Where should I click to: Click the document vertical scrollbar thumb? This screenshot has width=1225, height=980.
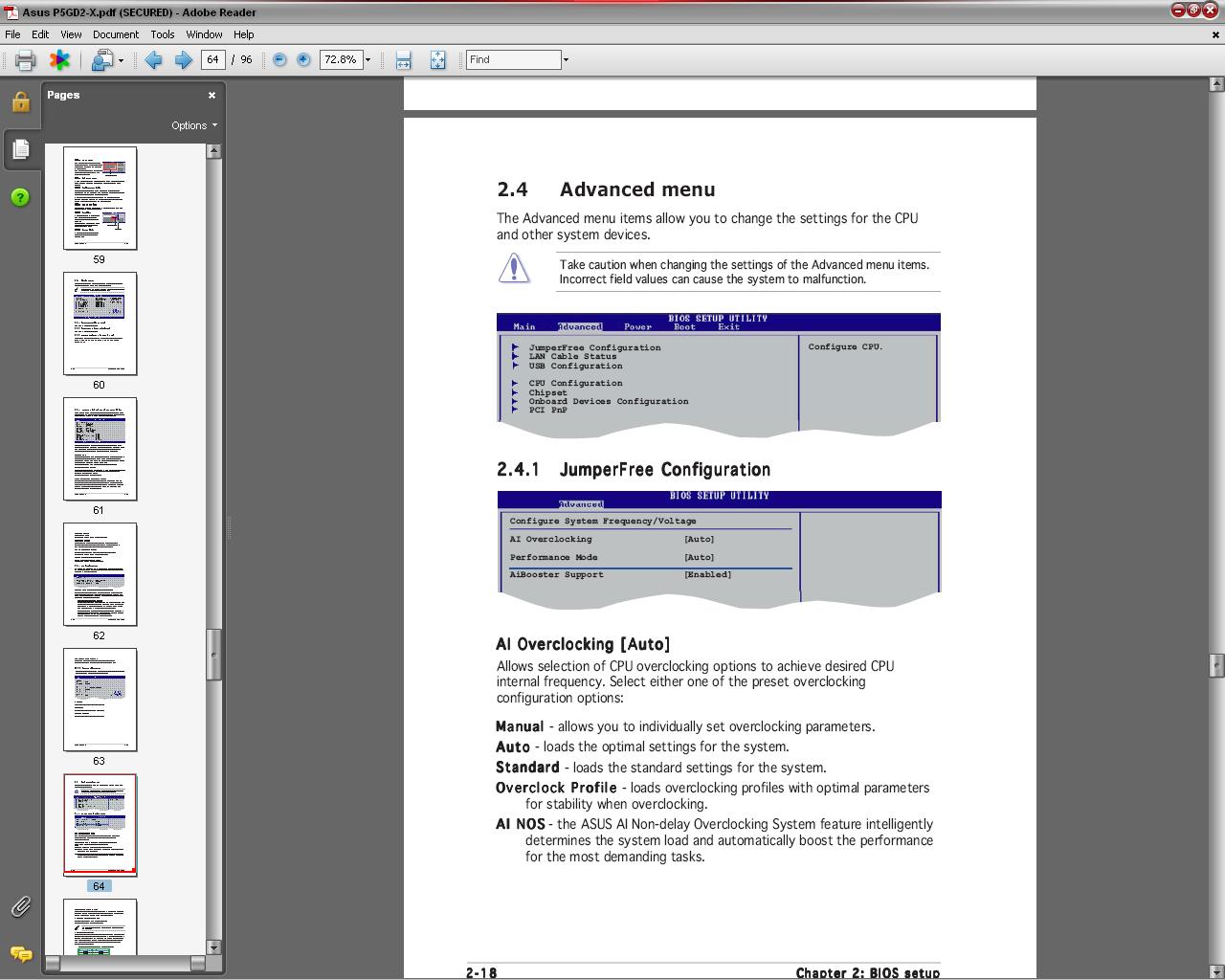pos(1216,665)
